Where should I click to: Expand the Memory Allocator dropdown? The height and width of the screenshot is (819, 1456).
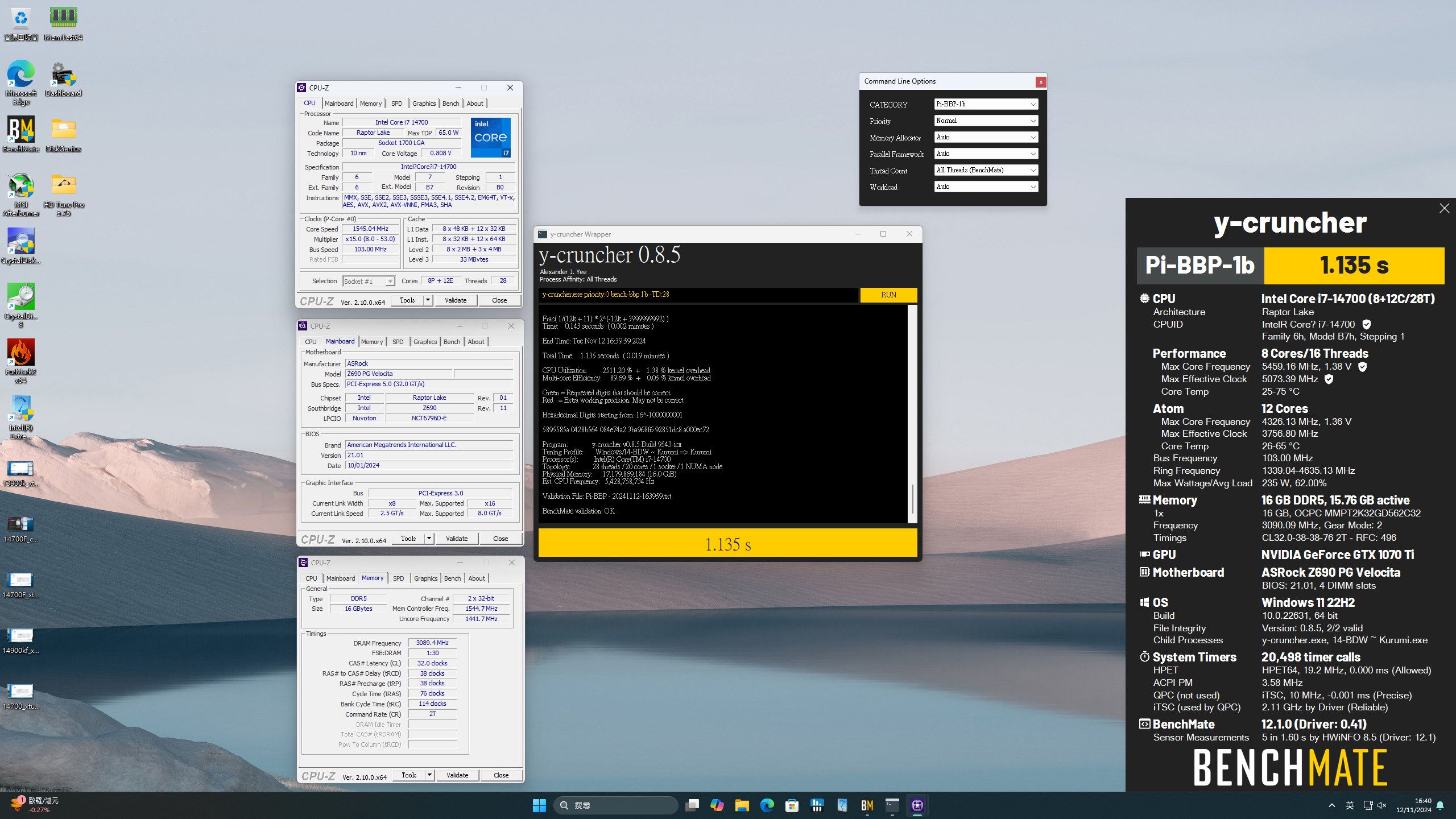[x=986, y=137]
